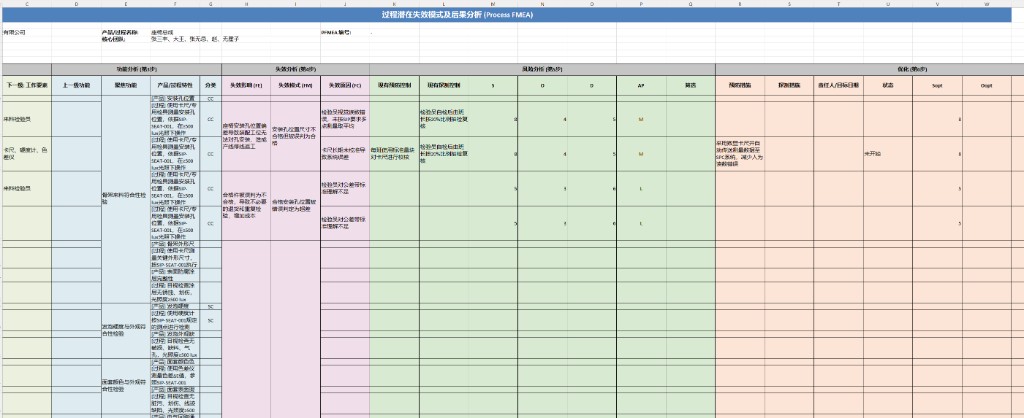
Task: Click the '座椅来料符合性检验' focus function cell
Action: click(x=125, y=199)
